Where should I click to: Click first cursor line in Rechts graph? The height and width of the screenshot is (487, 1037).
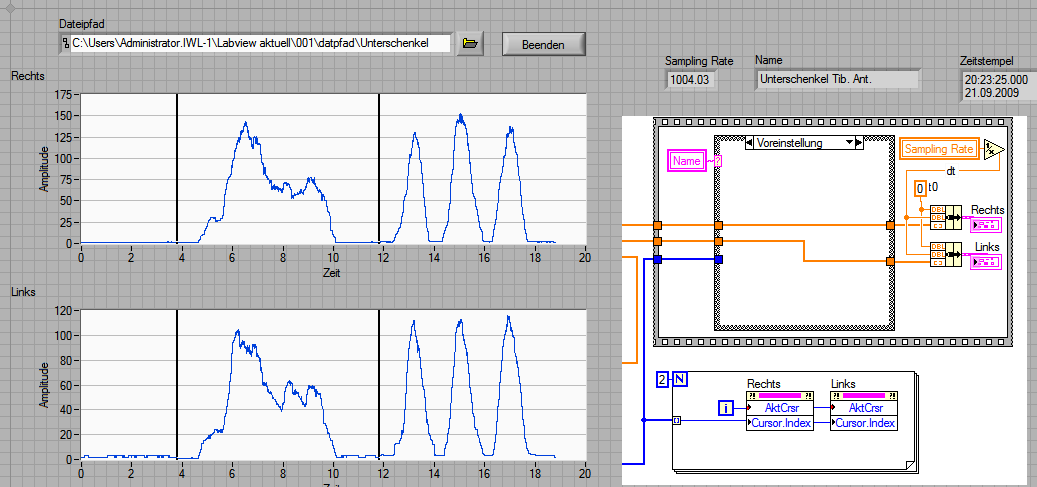point(177,169)
